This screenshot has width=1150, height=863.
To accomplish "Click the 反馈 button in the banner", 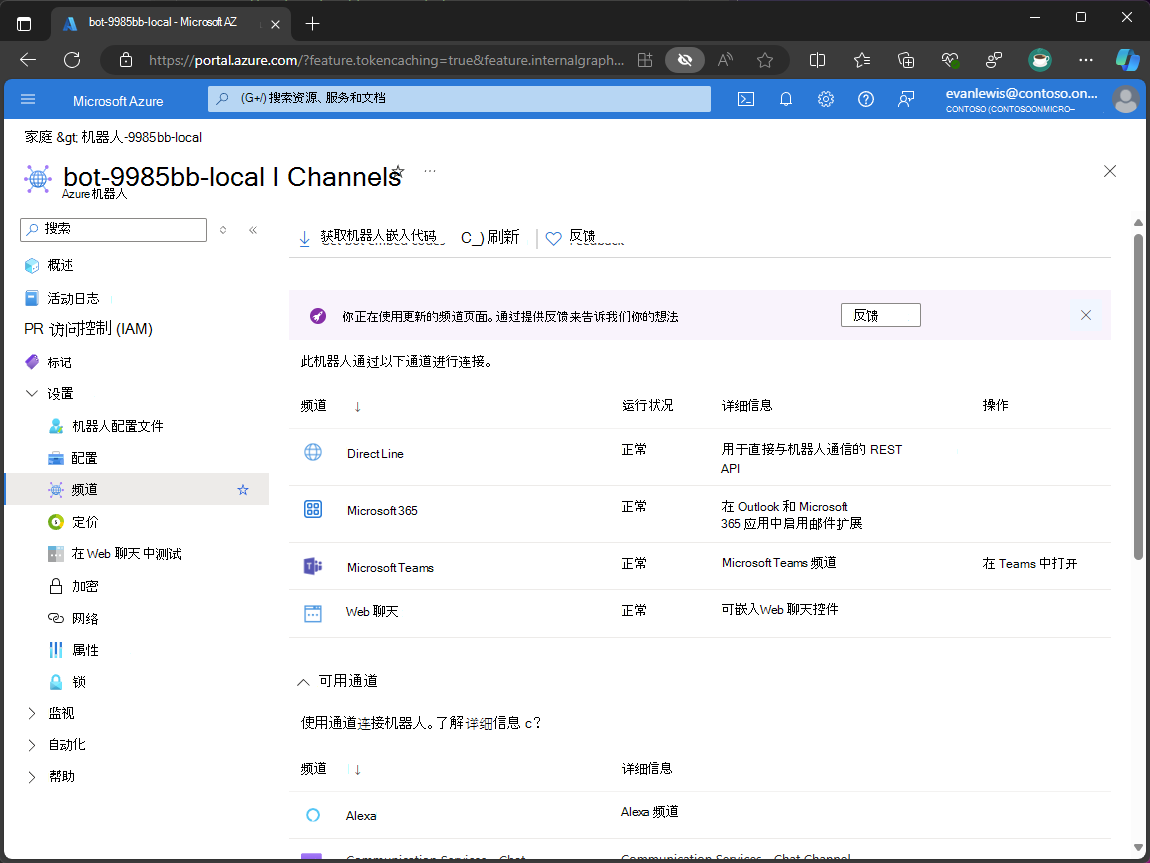I will [x=880, y=315].
